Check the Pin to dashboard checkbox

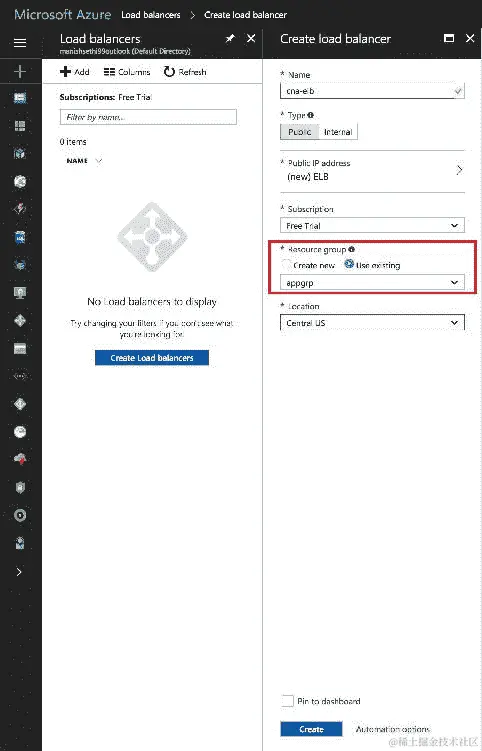tap(287, 701)
